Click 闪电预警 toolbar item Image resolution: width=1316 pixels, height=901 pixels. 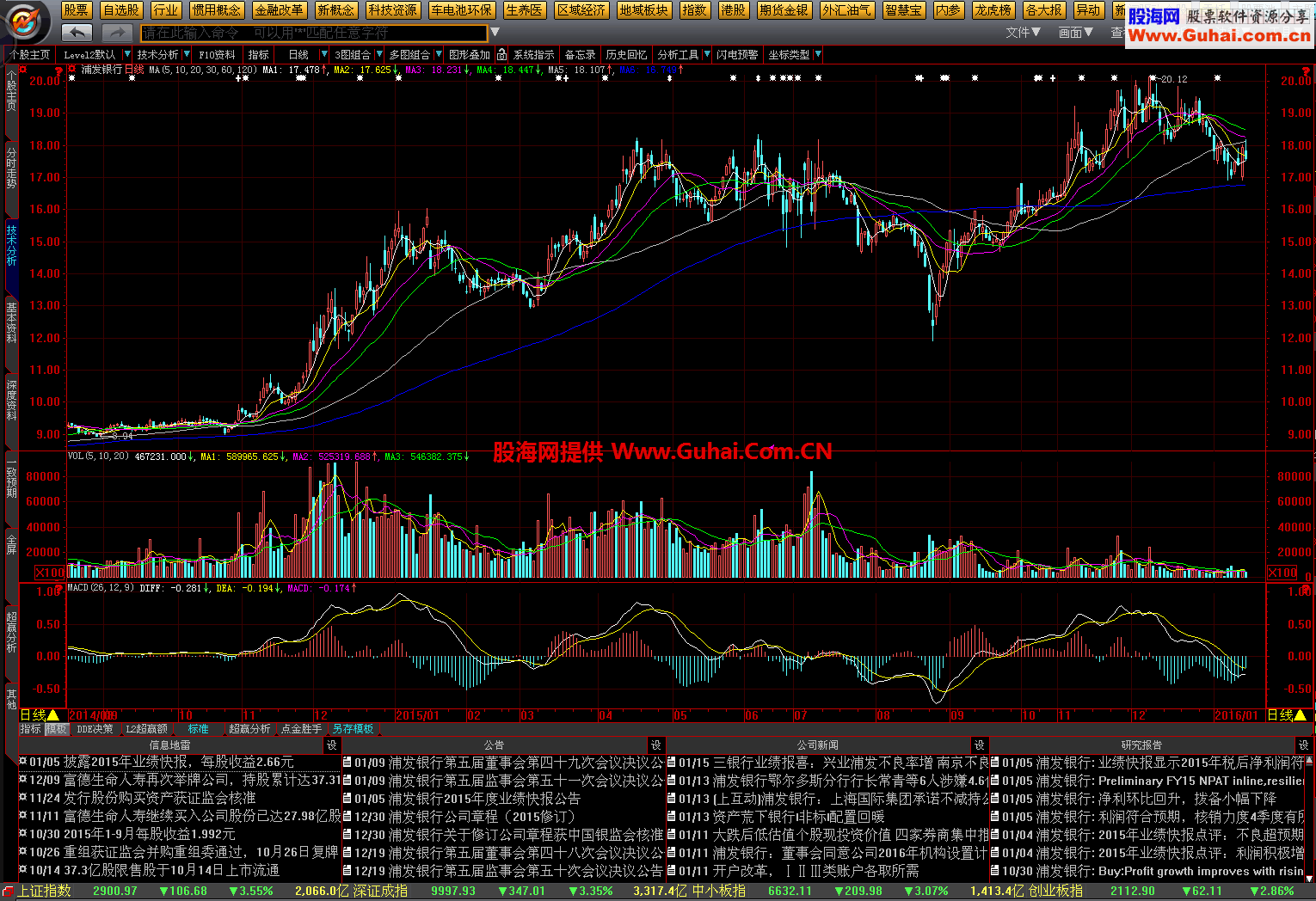click(x=738, y=54)
